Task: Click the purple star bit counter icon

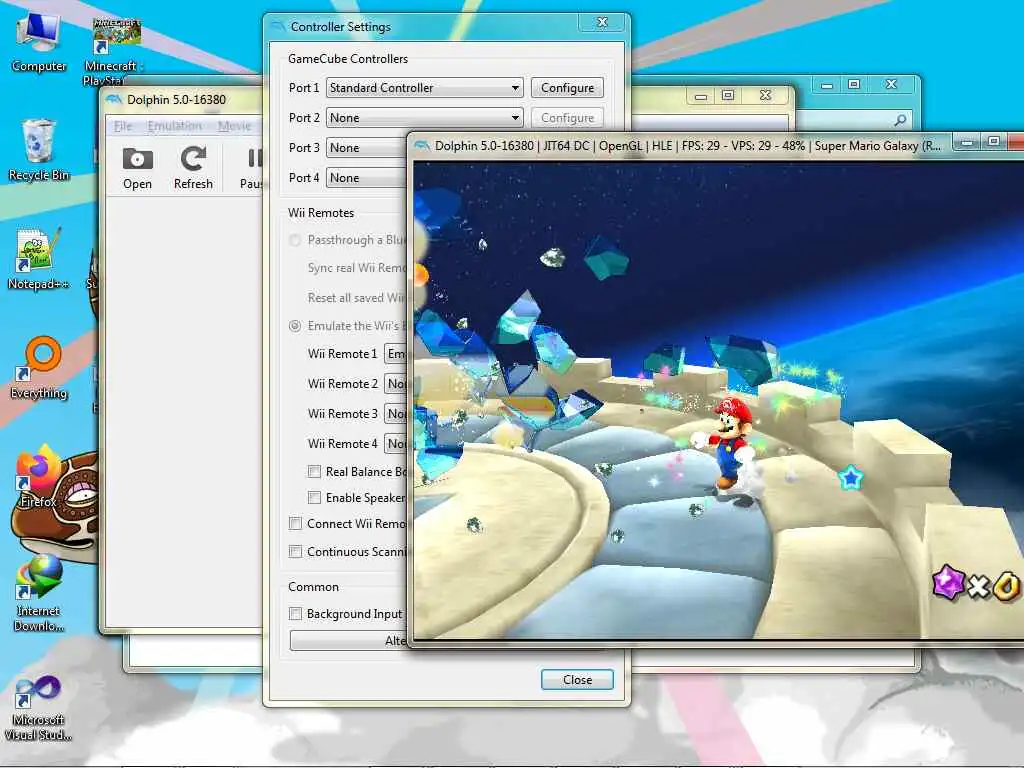Action: 948,582
